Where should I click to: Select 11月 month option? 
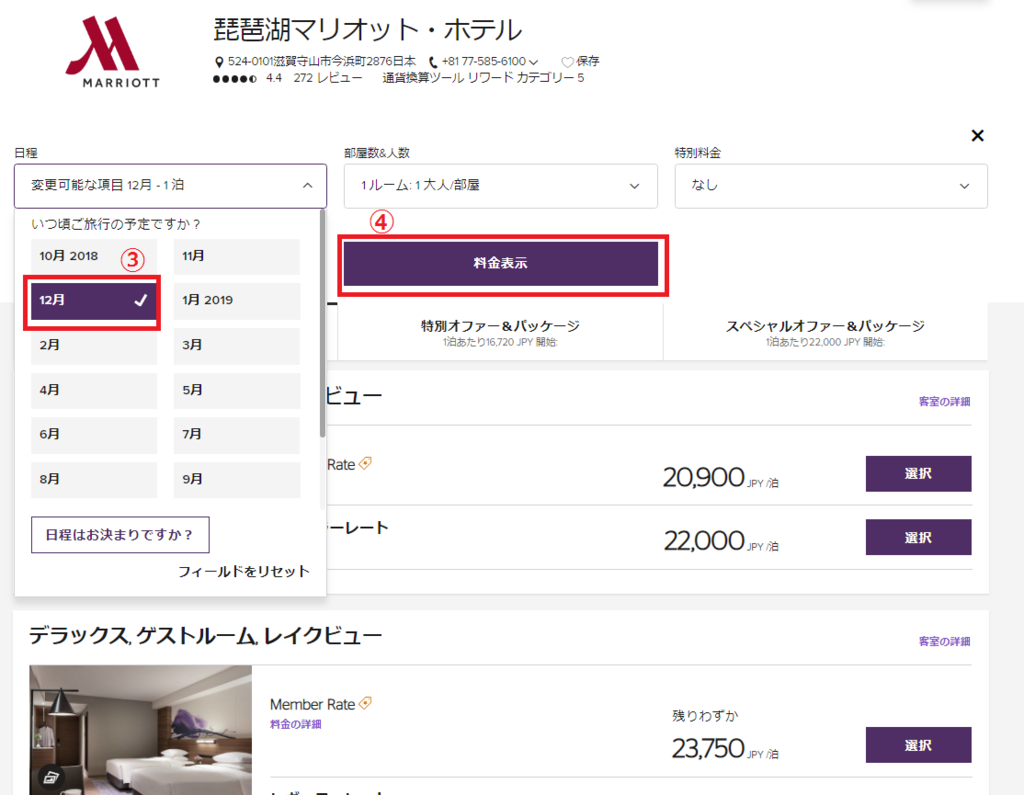click(236, 256)
